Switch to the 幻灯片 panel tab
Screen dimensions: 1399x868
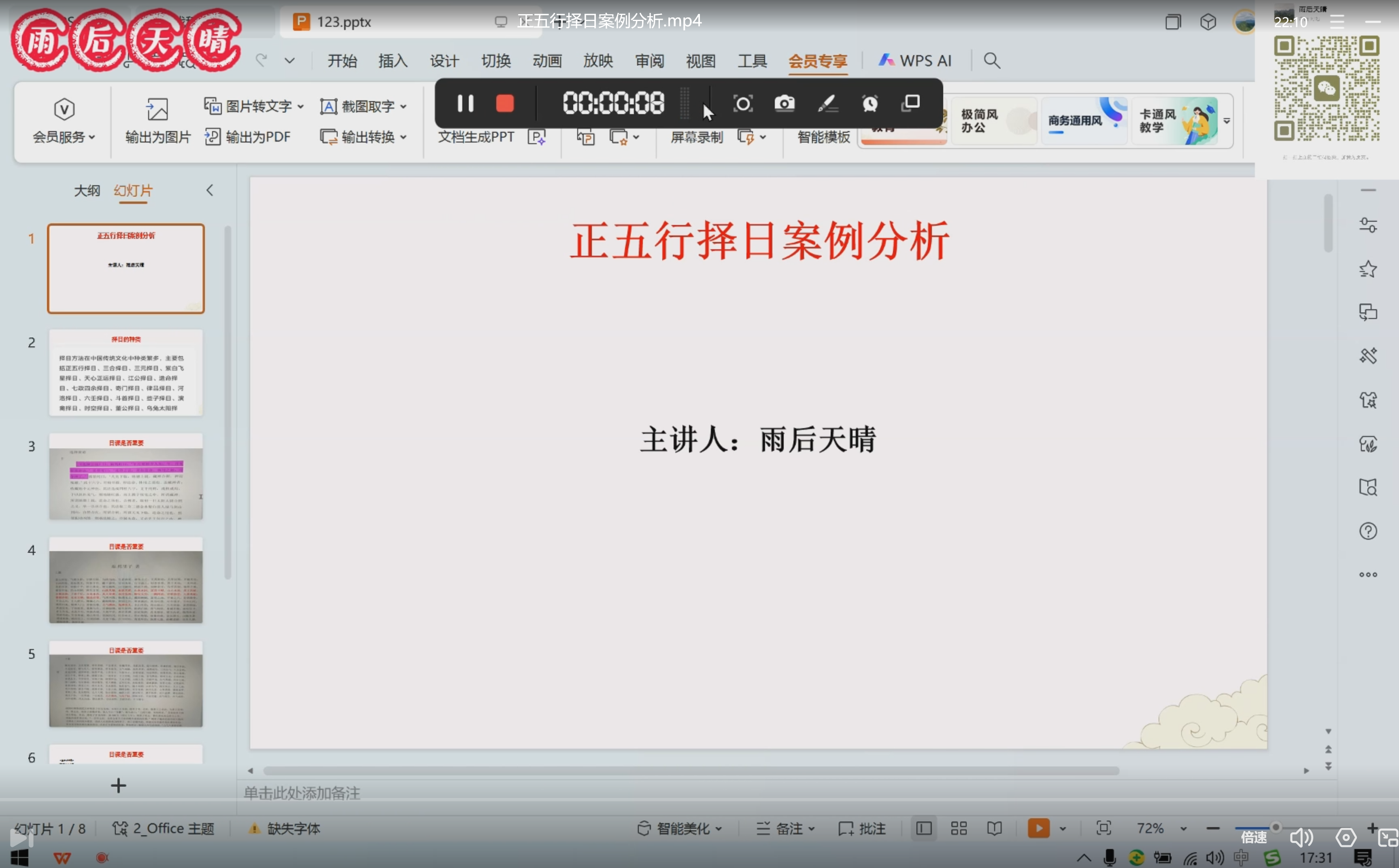133,191
